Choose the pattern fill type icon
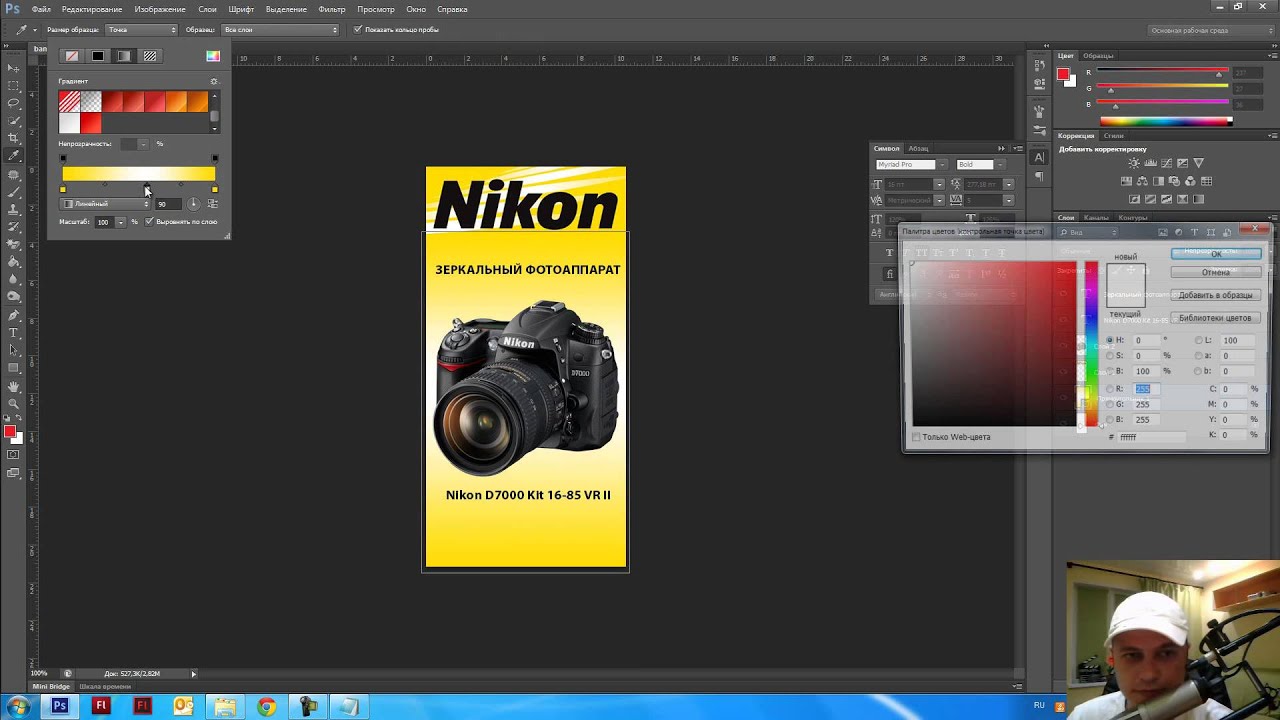The width and height of the screenshot is (1280, 720). pyautogui.click(x=149, y=56)
